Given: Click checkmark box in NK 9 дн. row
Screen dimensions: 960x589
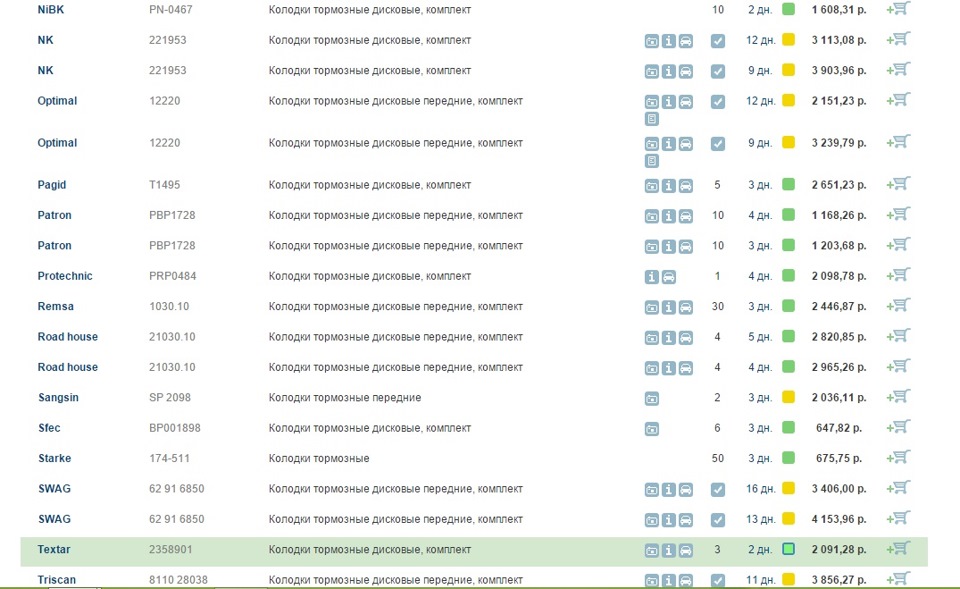Looking at the screenshot, I should pyautogui.click(x=718, y=71).
